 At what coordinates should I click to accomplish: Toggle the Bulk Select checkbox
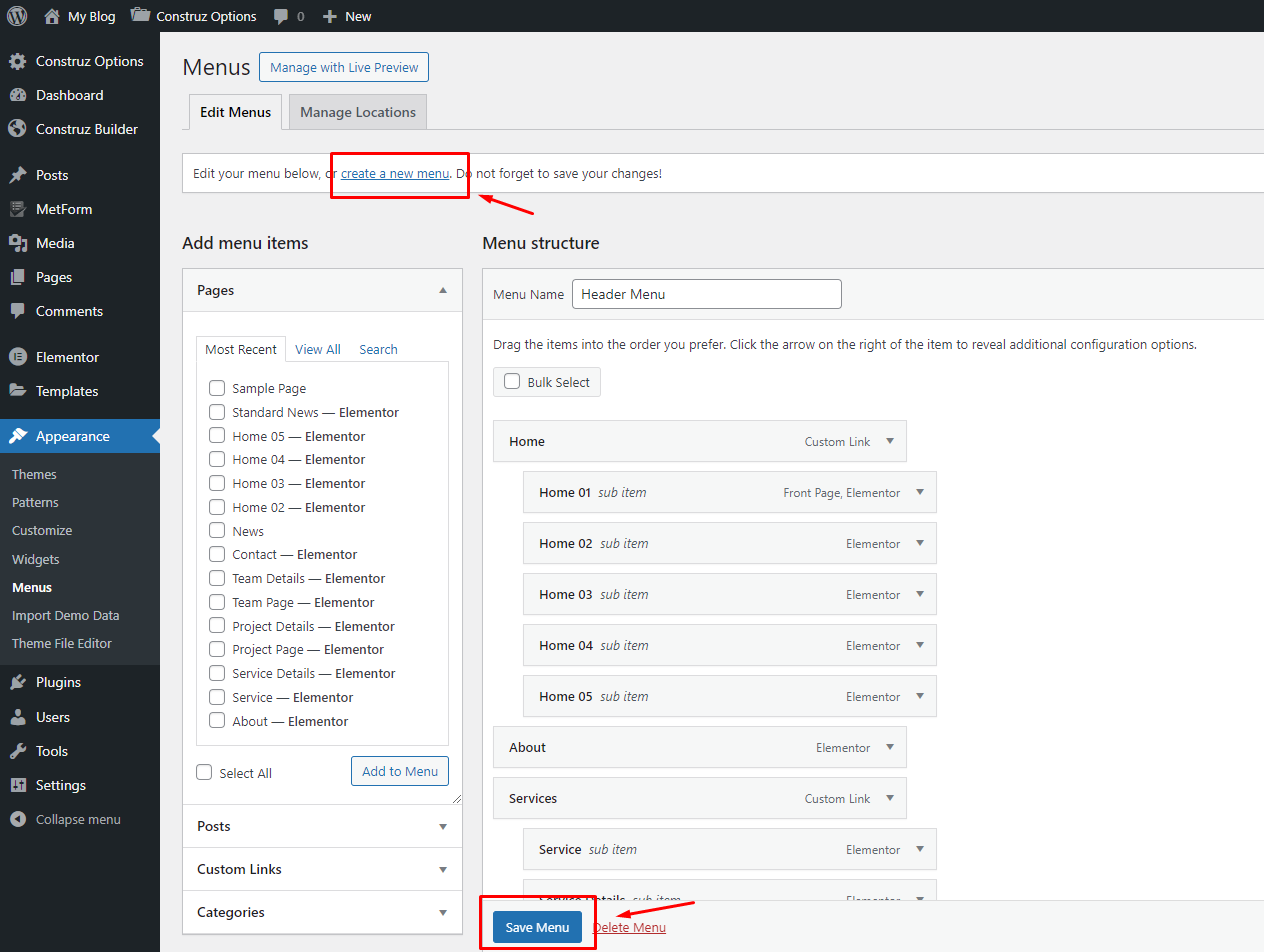(512, 381)
